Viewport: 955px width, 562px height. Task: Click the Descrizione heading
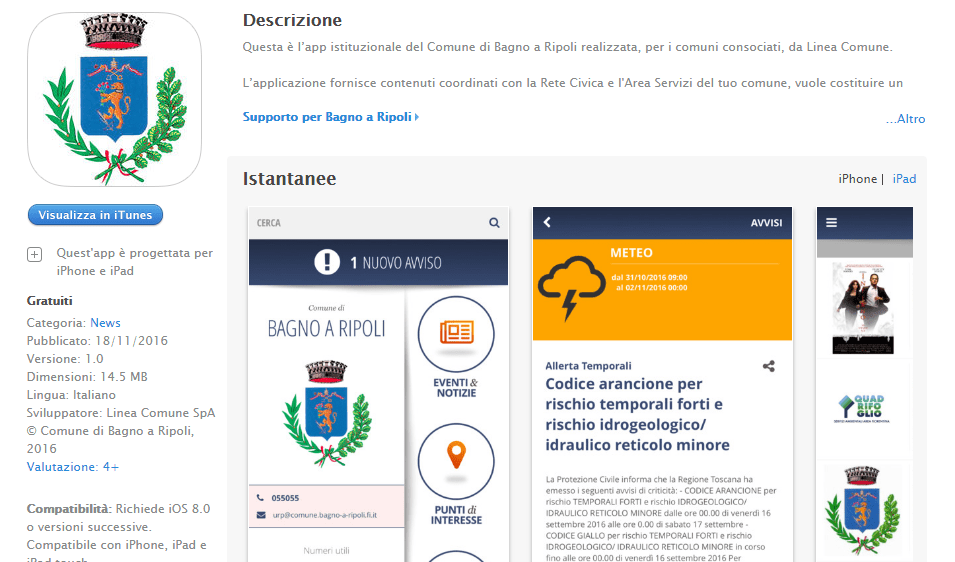[292, 20]
